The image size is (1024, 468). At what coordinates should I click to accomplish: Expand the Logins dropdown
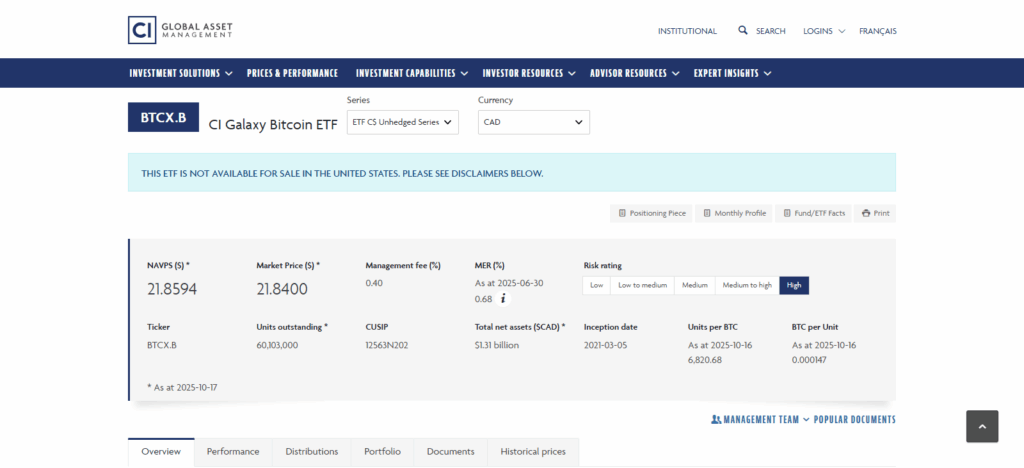click(x=824, y=31)
